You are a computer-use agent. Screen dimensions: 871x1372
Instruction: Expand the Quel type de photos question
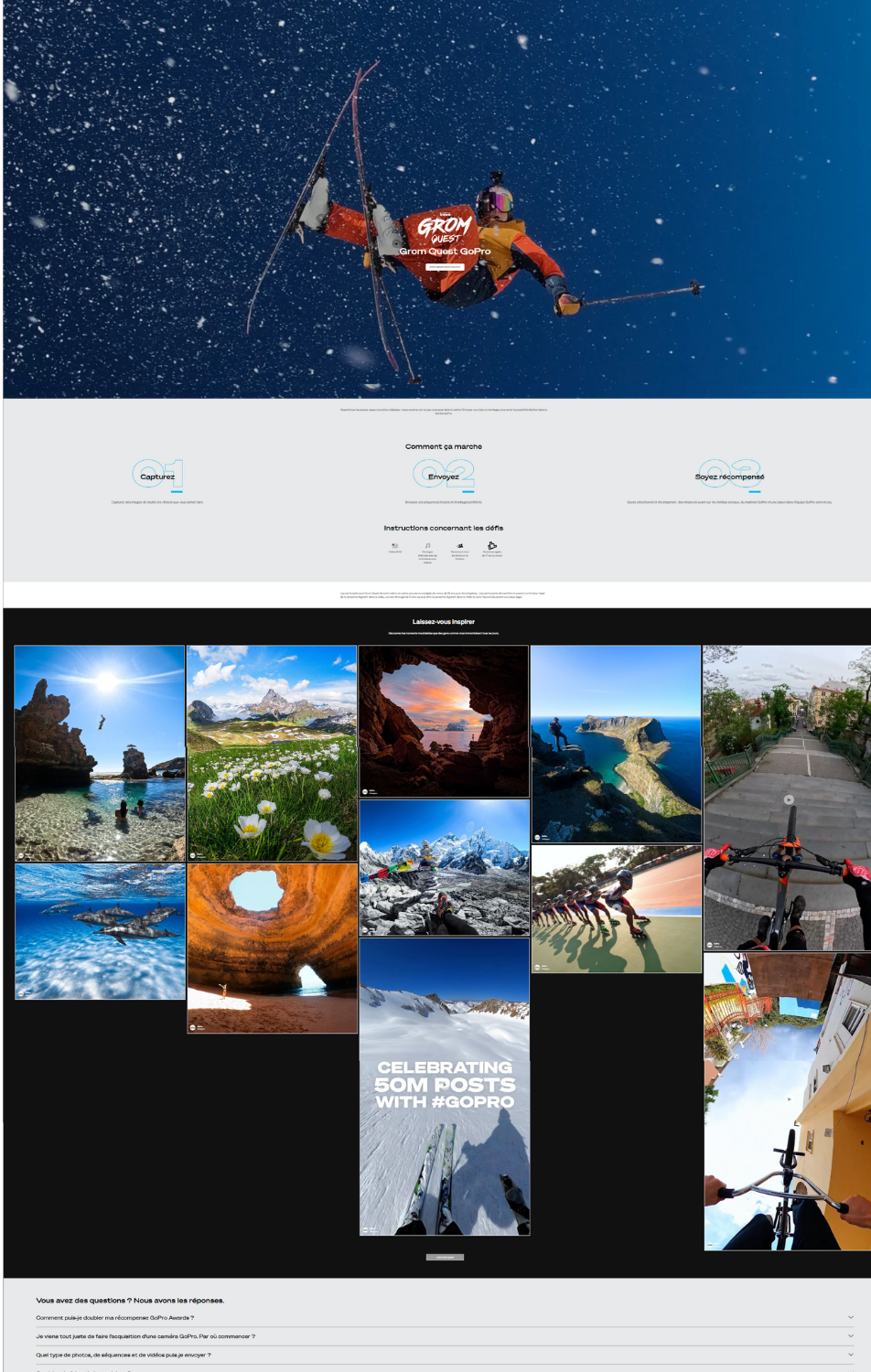click(x=445, y=1355)
